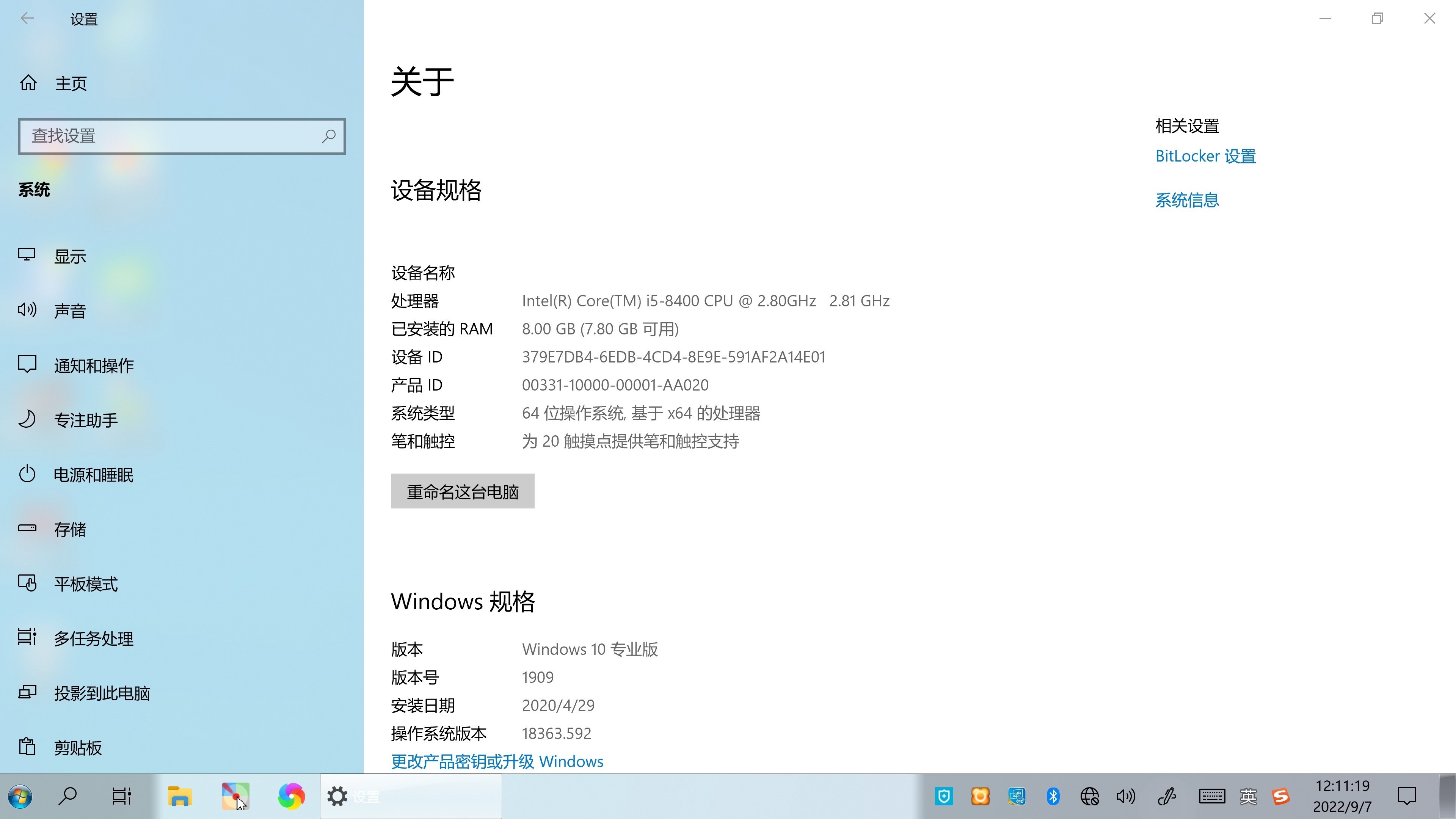Open taskbar search magnifier
The image size is (1456, 819).
point(68,796)
